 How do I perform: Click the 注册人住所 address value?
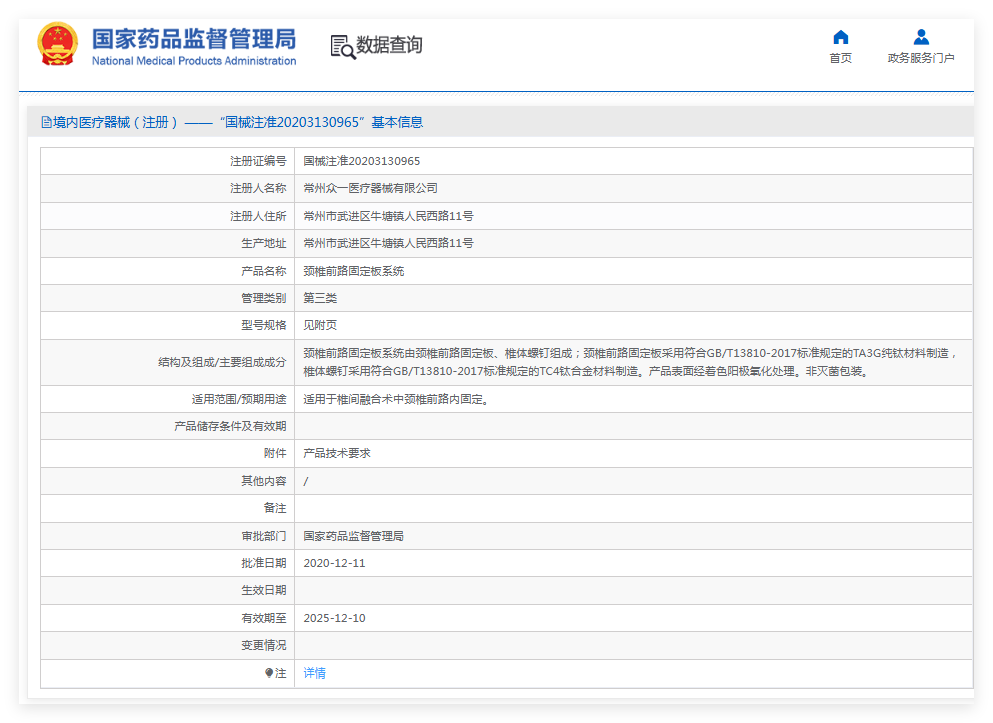pos(388,217)
